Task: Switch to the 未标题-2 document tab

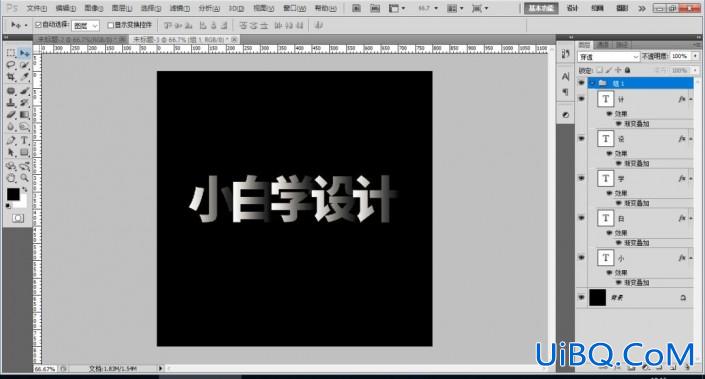Action: pyautogui.click(x=81, y=40)
